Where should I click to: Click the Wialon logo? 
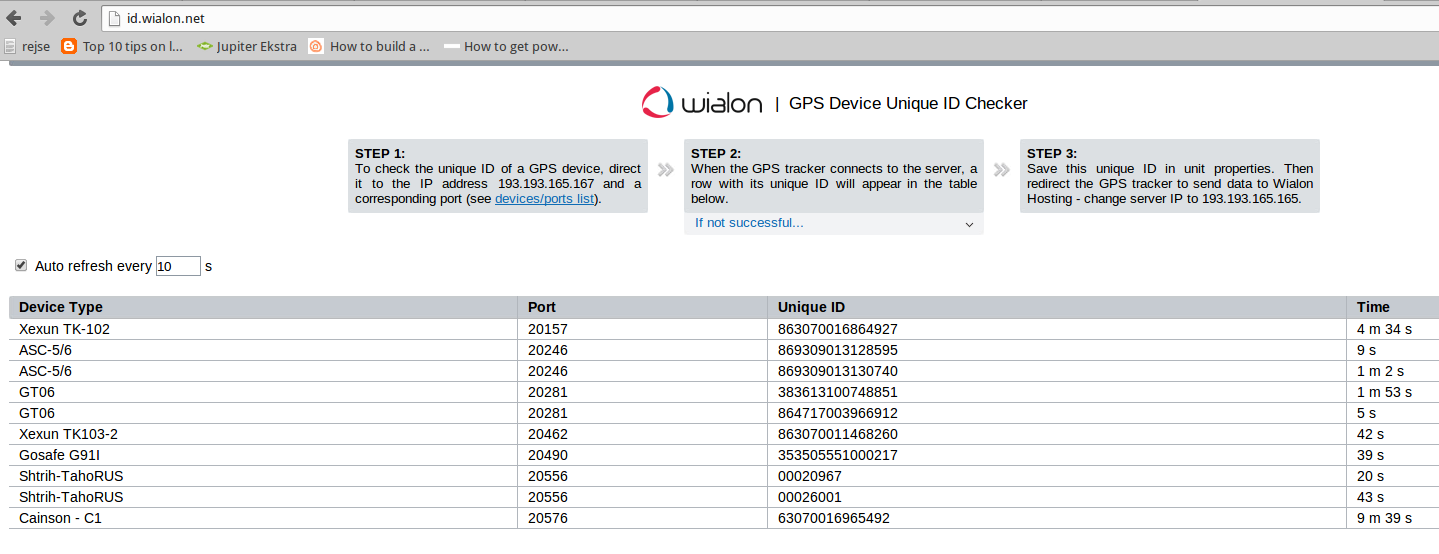(703, 103)
